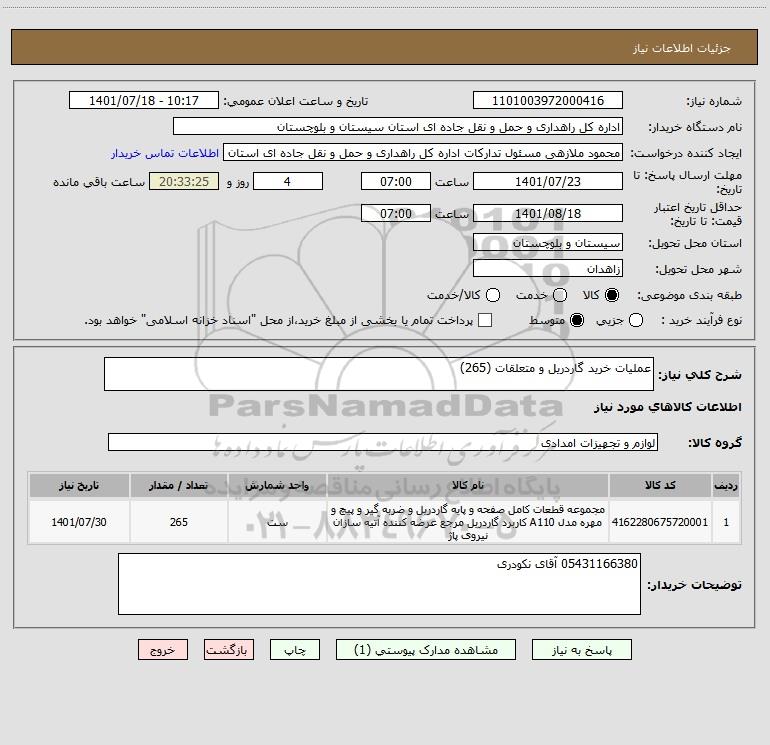The image size is (770, 745).
Task: Click the product name cell for row 1
Action: [468, 522]
